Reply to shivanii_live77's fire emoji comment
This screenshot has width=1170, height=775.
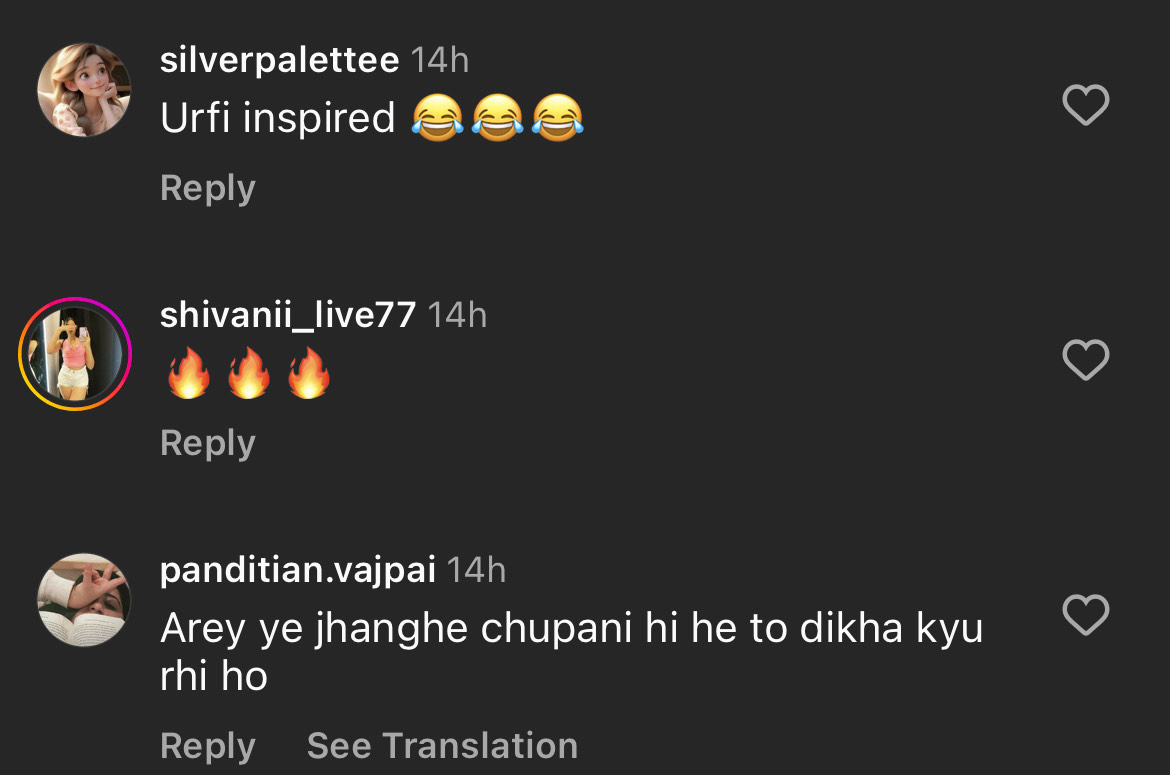(x=207, y=443)
